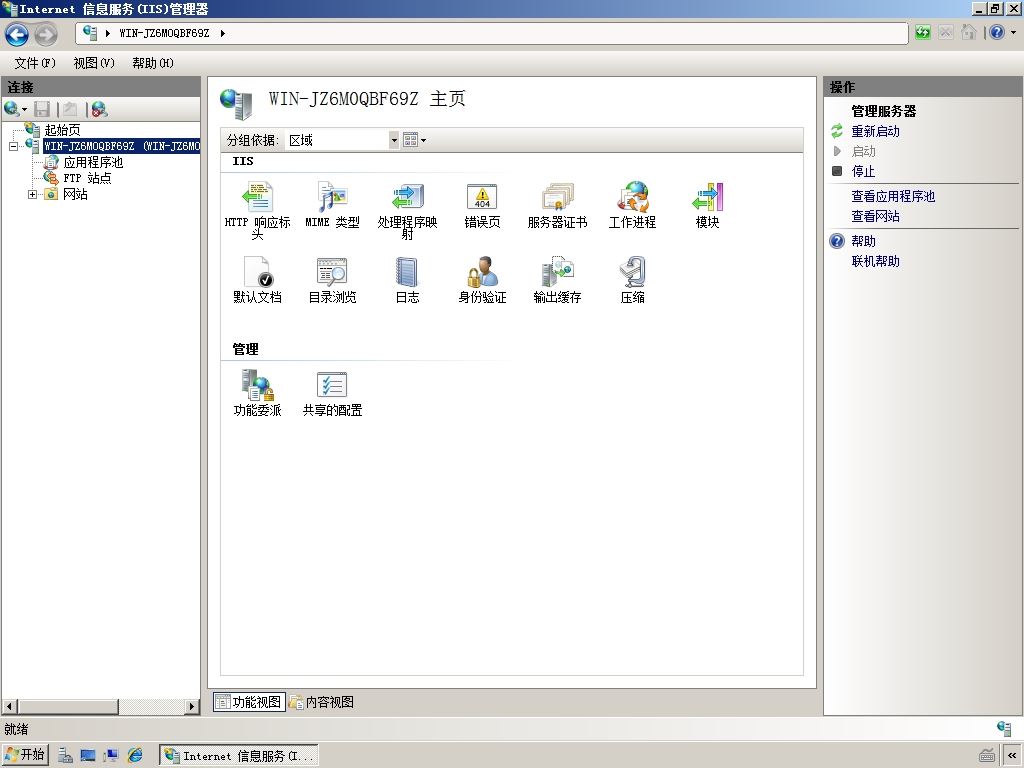
Task: Click the help question-mark icon in toolbar
Action: coord(997,33)
